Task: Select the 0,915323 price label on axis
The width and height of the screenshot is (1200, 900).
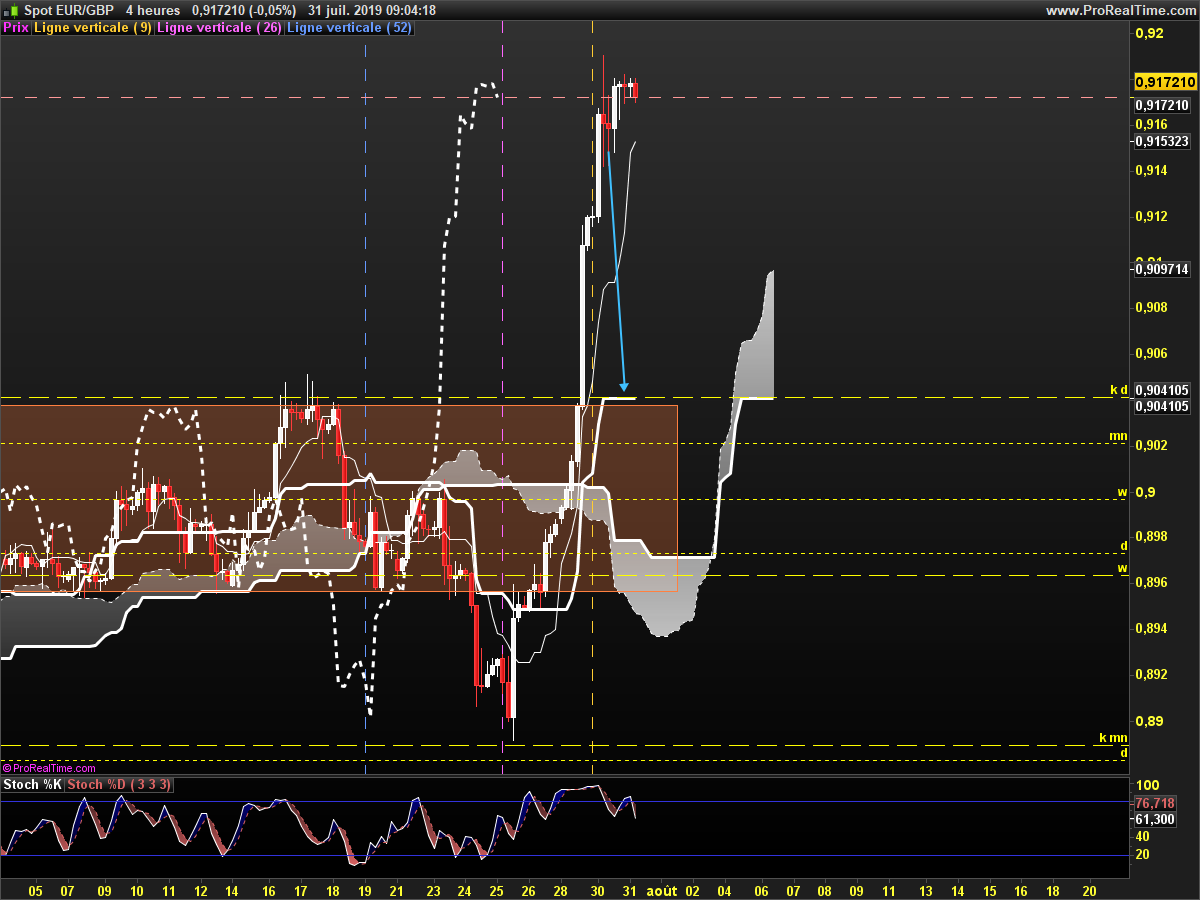Action: tap(1162, 142)
